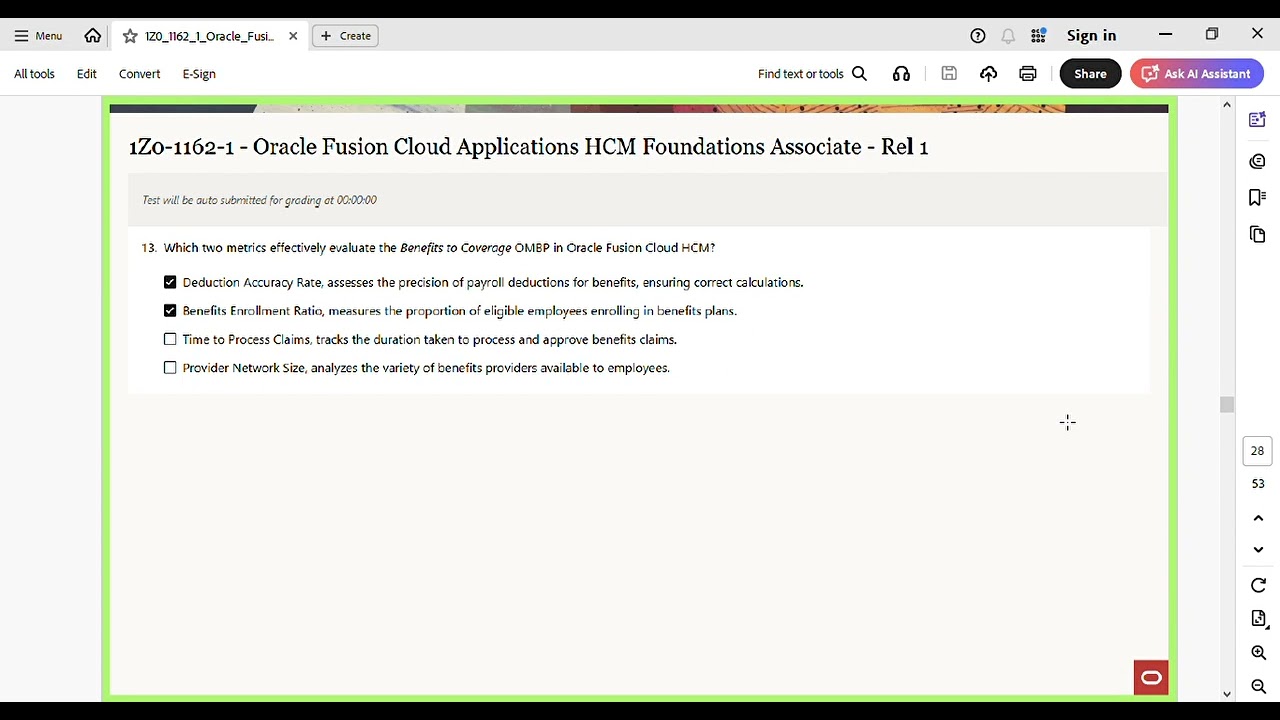The height and width of the screenshot is (720, 1280).
Task: Go to next page with down chevron
Action: (x=1258, y=549)
